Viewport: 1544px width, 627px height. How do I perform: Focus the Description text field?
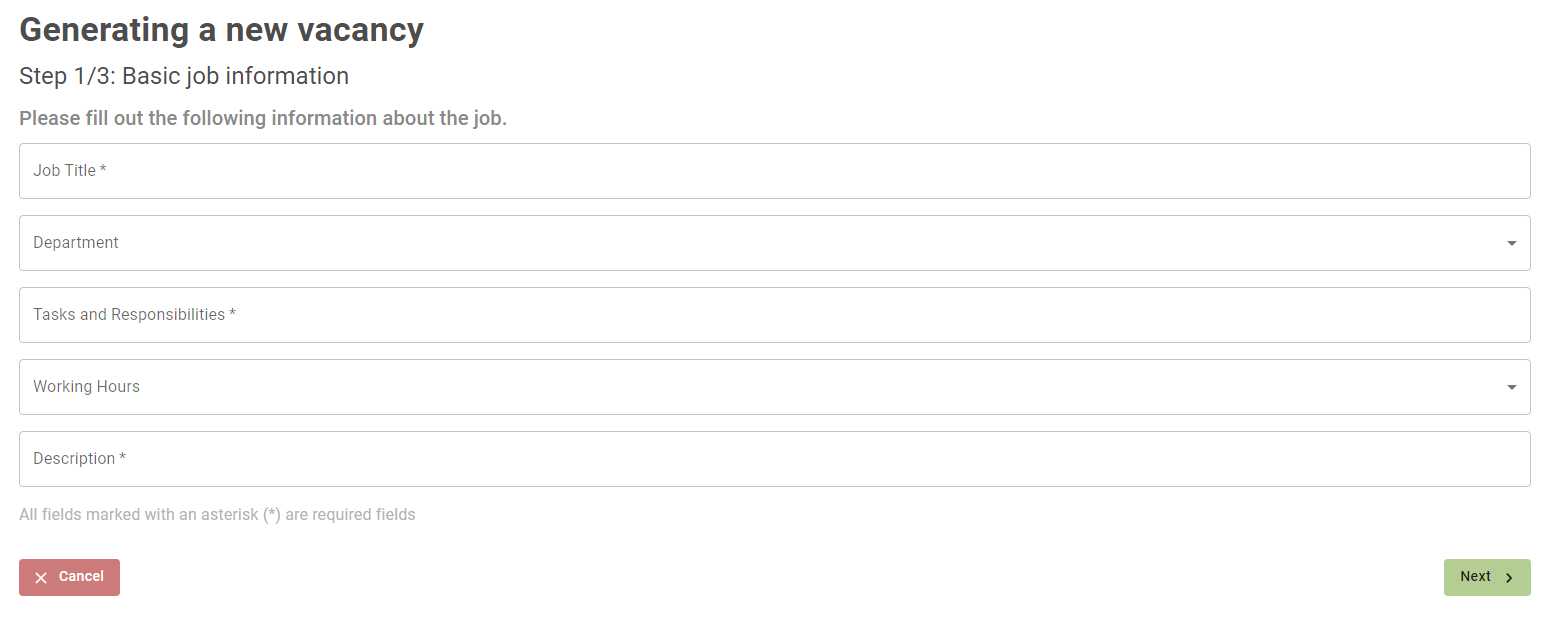(774, 459)
